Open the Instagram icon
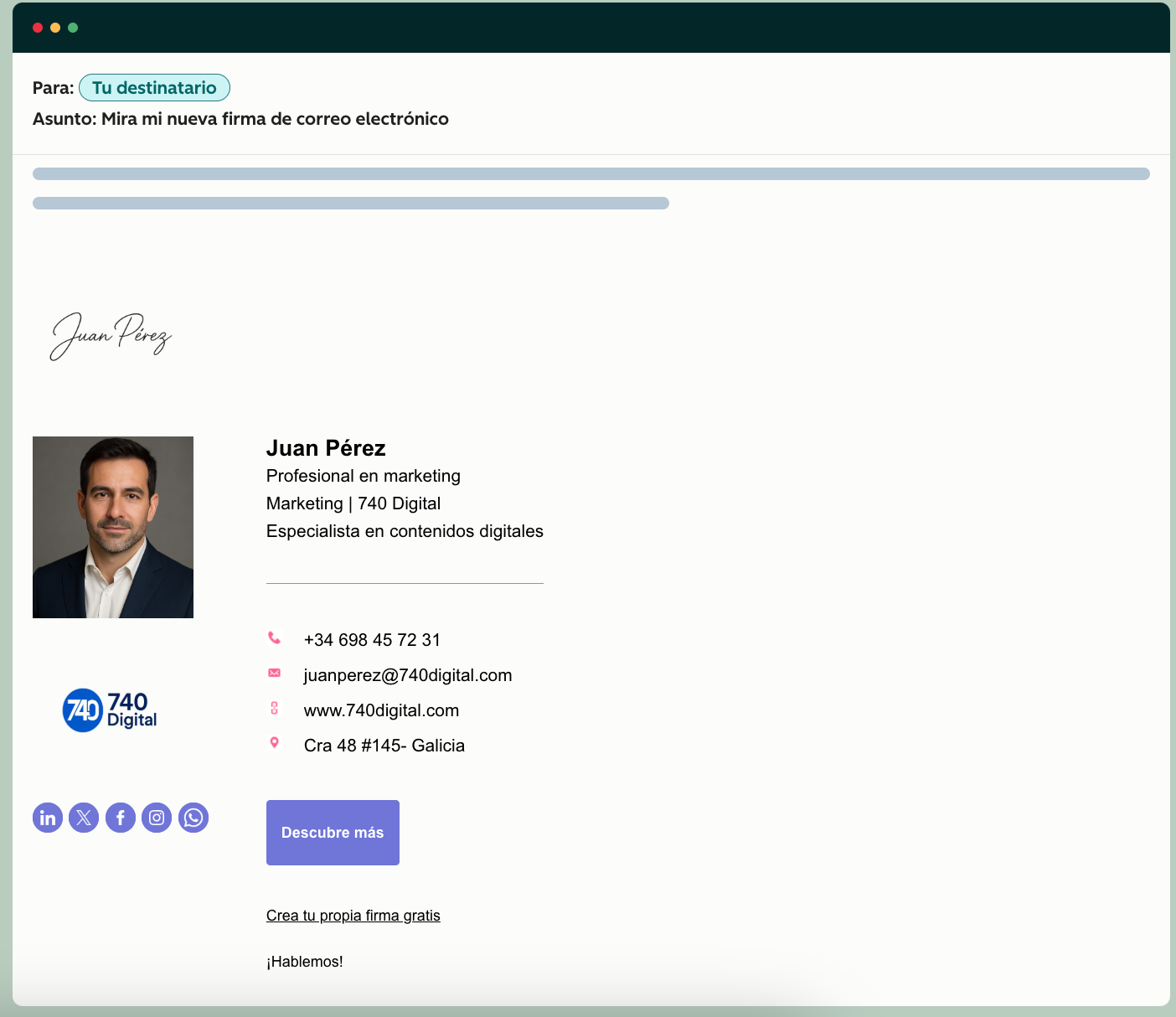The height and width of the screenshot is (1017, 1176). 157,818
